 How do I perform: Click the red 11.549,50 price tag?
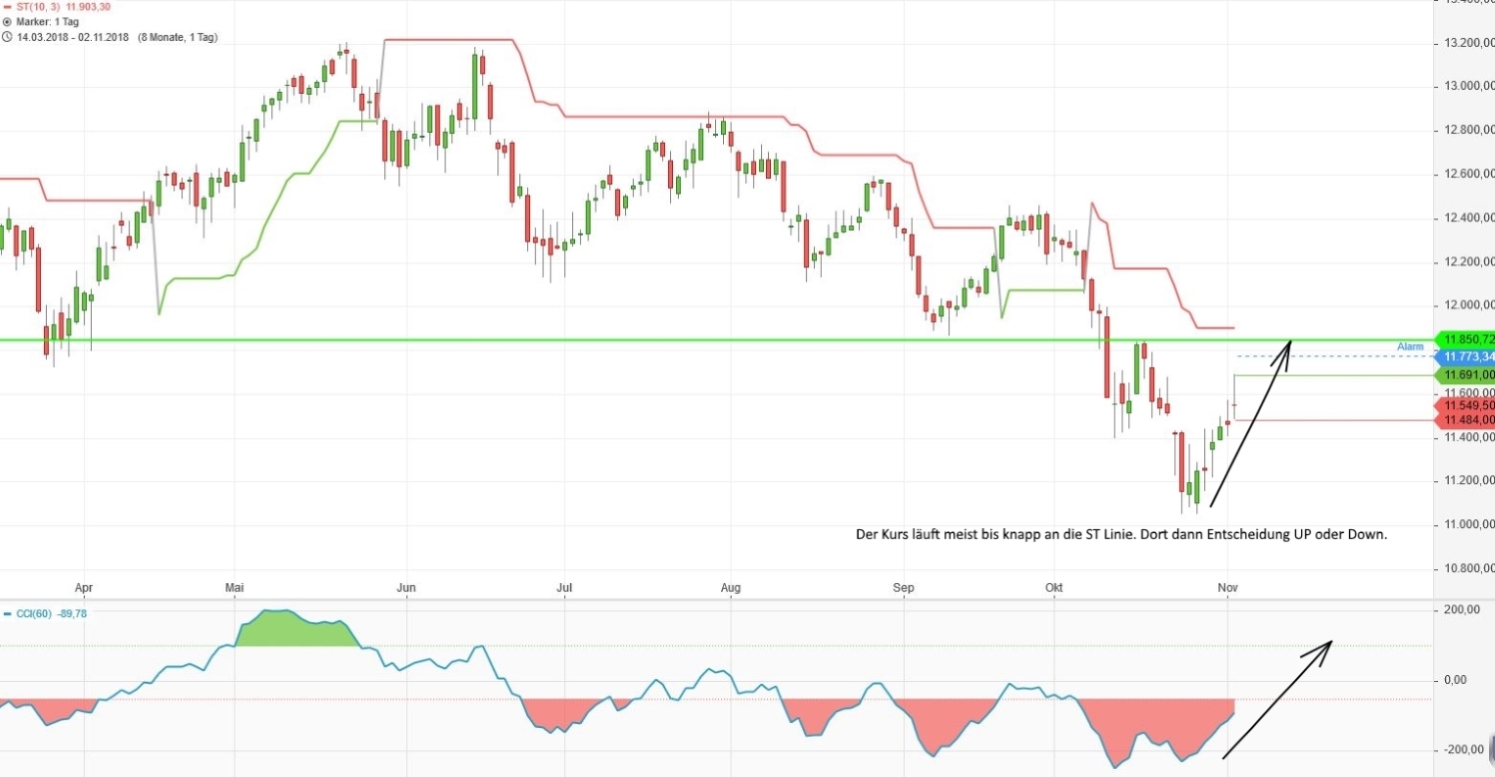click(x=1463, y=406)
